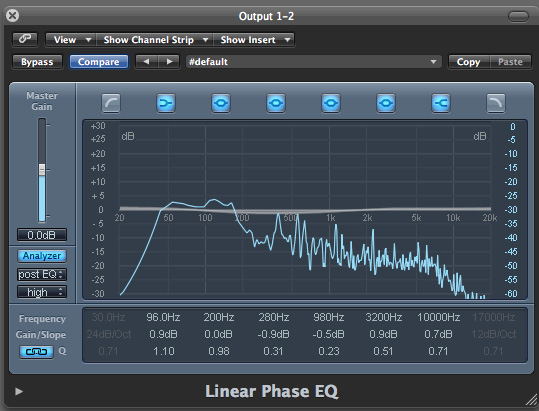The width and height of the screenshot is (539, 411).
Task: Expand the disclosure triangle at bottom left
Action: tap(19, 391)
